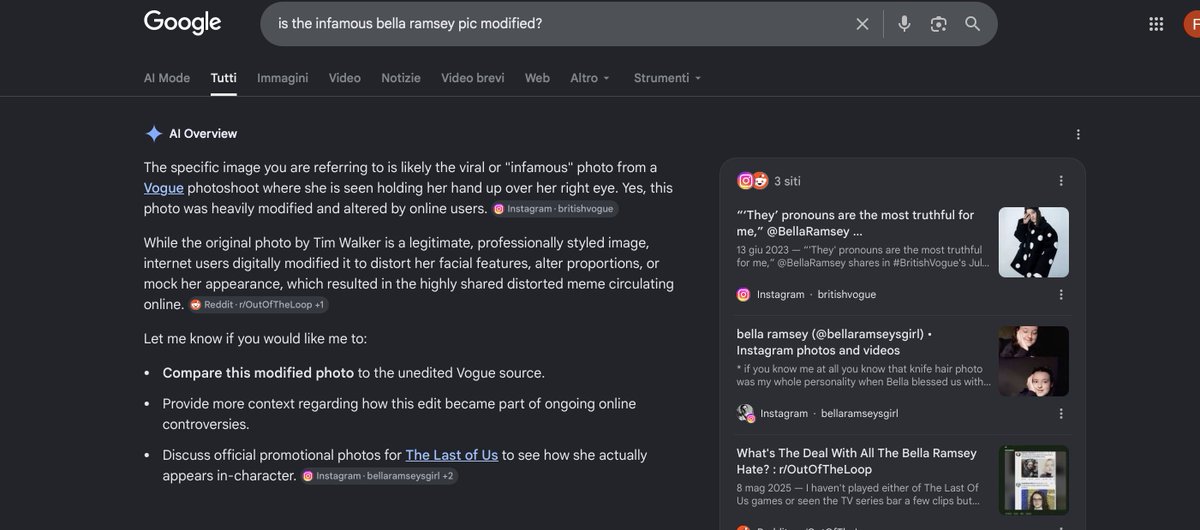Select the Tutti tab
The width and height of the screenshot is (1200, 530).
pos(223,78)
